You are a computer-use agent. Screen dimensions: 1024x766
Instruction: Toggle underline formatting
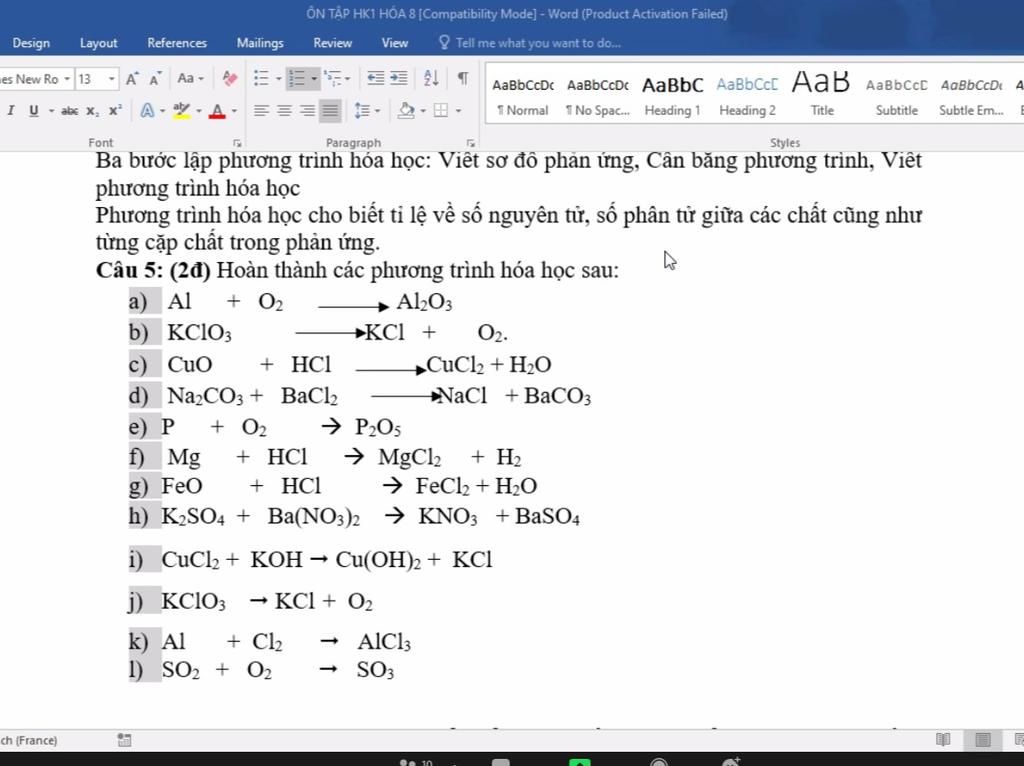click(33, 110)
